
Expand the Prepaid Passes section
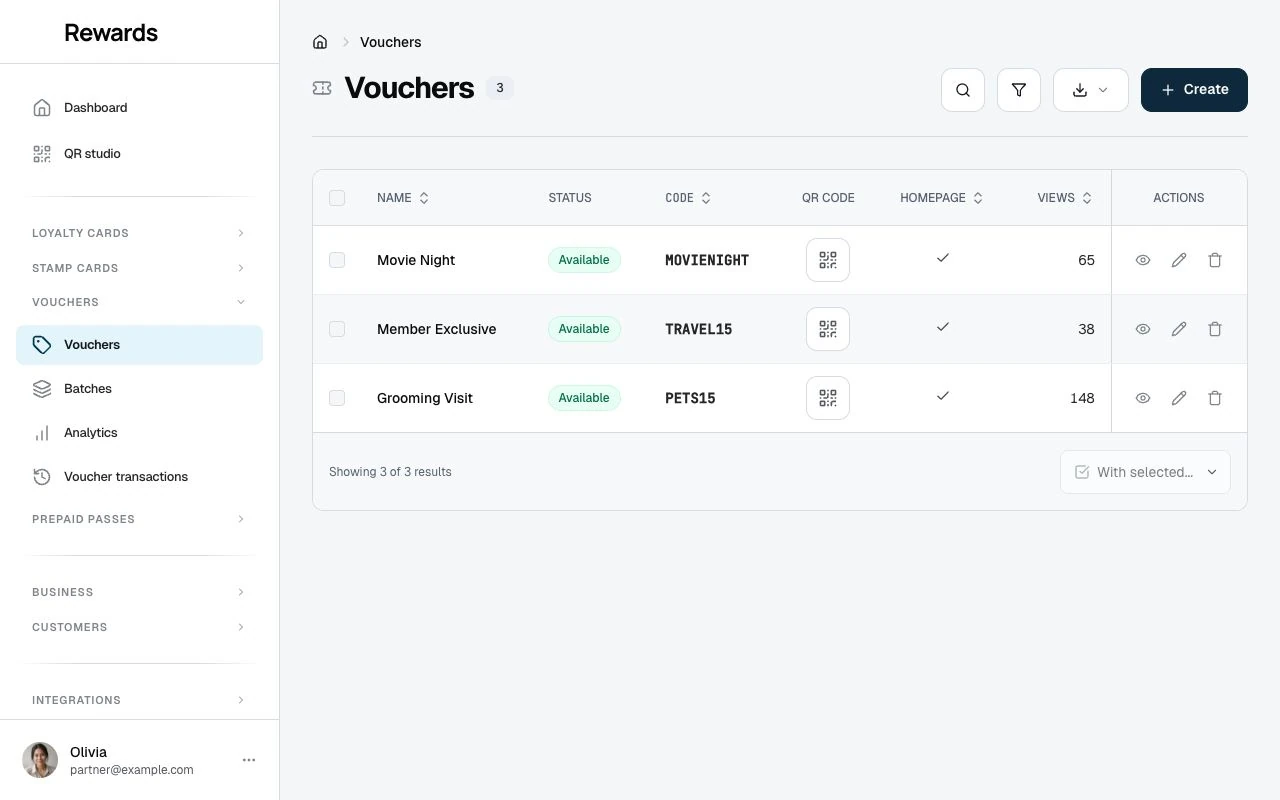139,519
